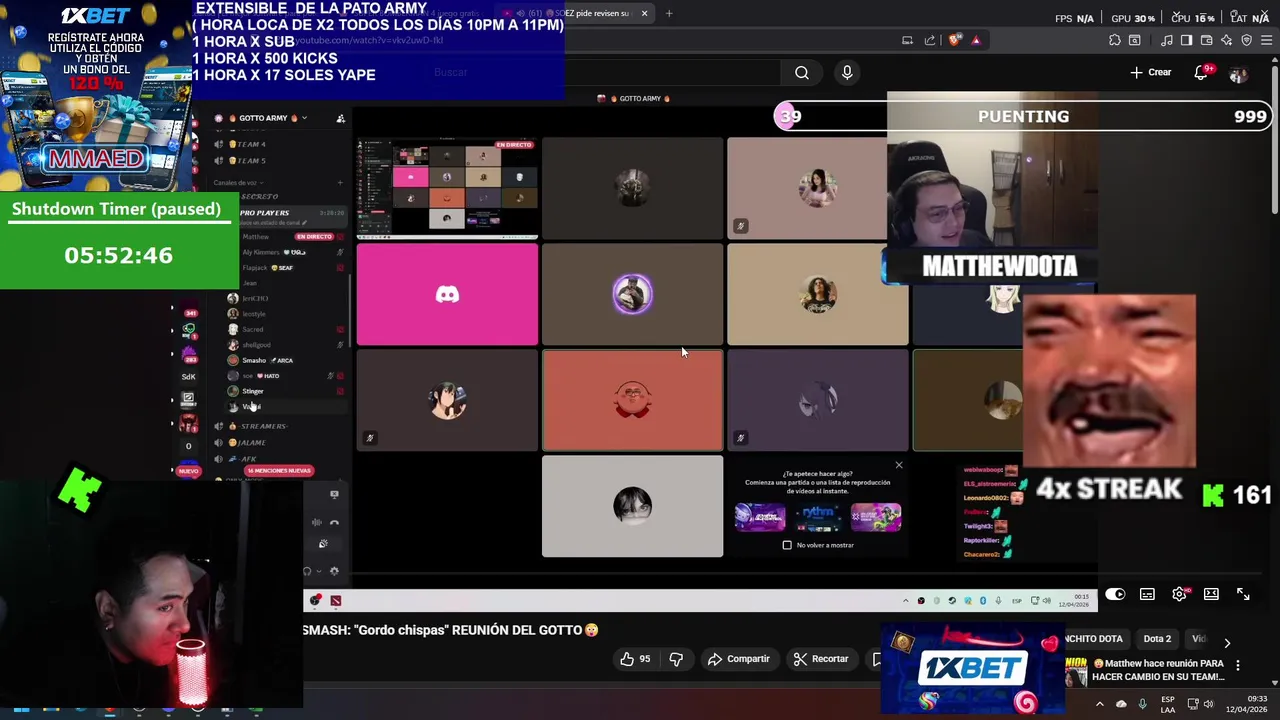1280x720 pixels.
Task: Toggle YouTube autoplay switch
Action: coord(1115,594)
